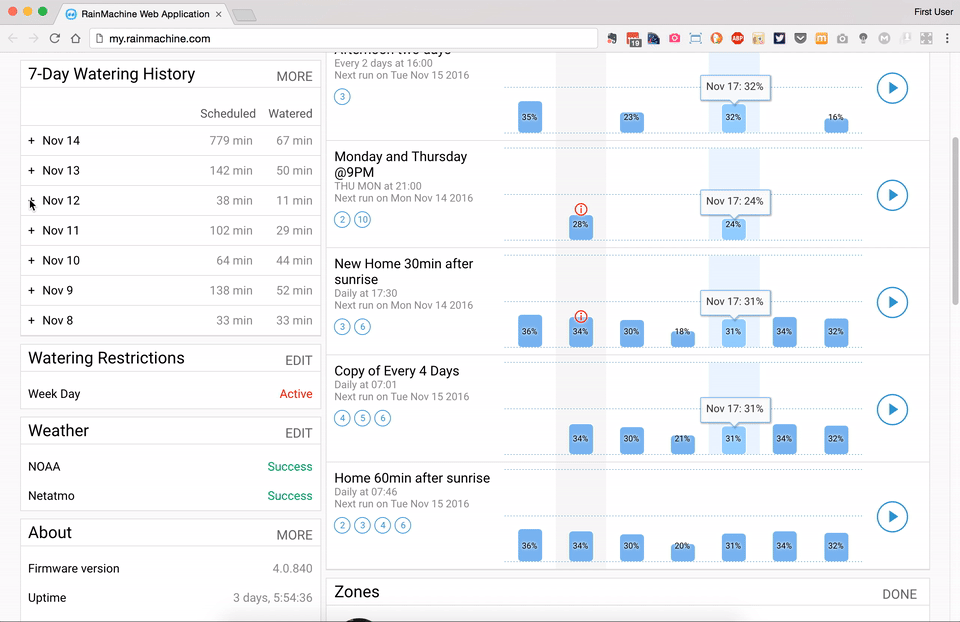Expand the Nov 14 watering history row
The image size is (960, 622).
32,141
